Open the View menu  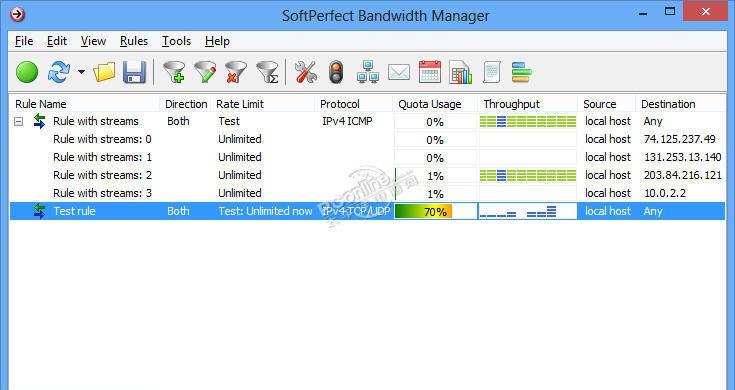(x=93, y=41)
